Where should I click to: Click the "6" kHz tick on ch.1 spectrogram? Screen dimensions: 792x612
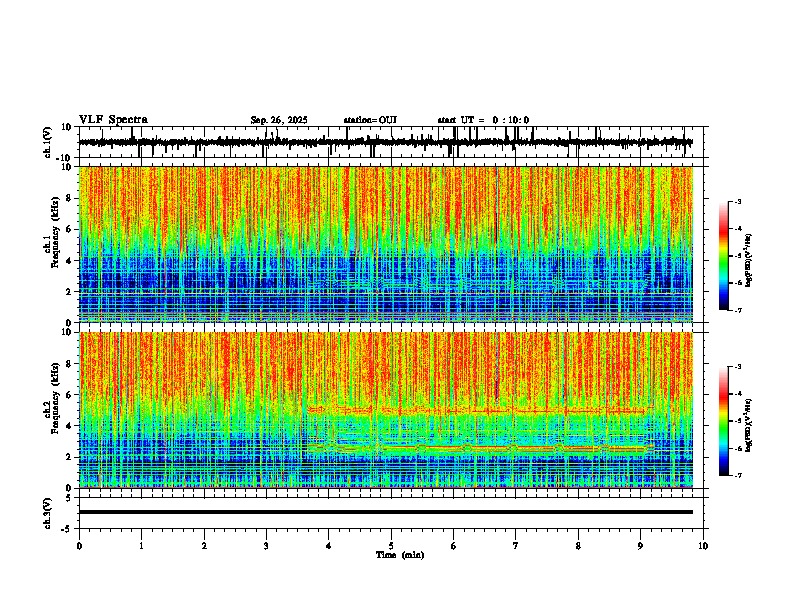point(70,230)
